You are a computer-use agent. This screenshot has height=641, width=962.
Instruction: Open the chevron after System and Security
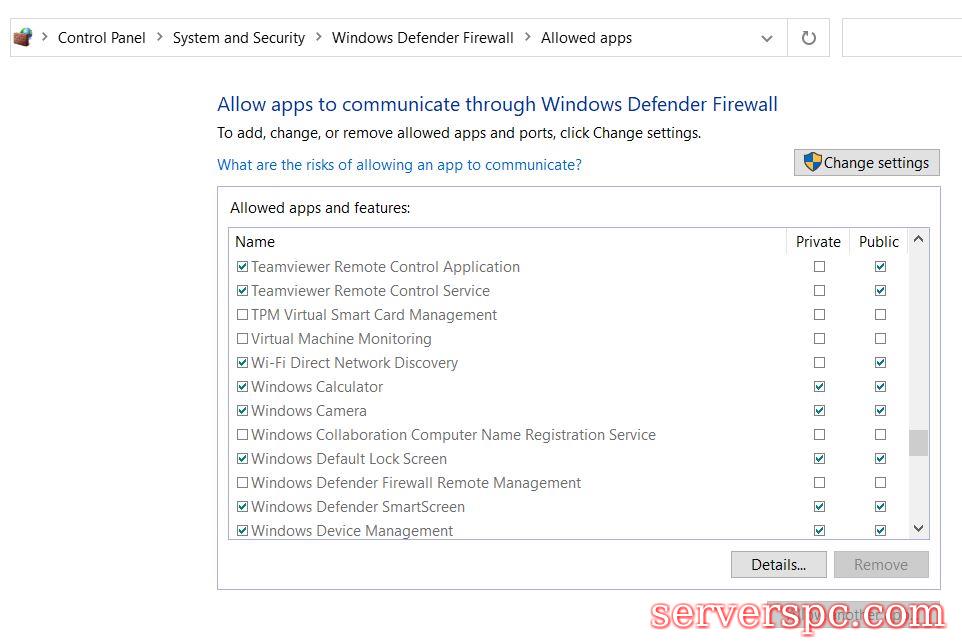pyautogui.click(x=319, y=38)
